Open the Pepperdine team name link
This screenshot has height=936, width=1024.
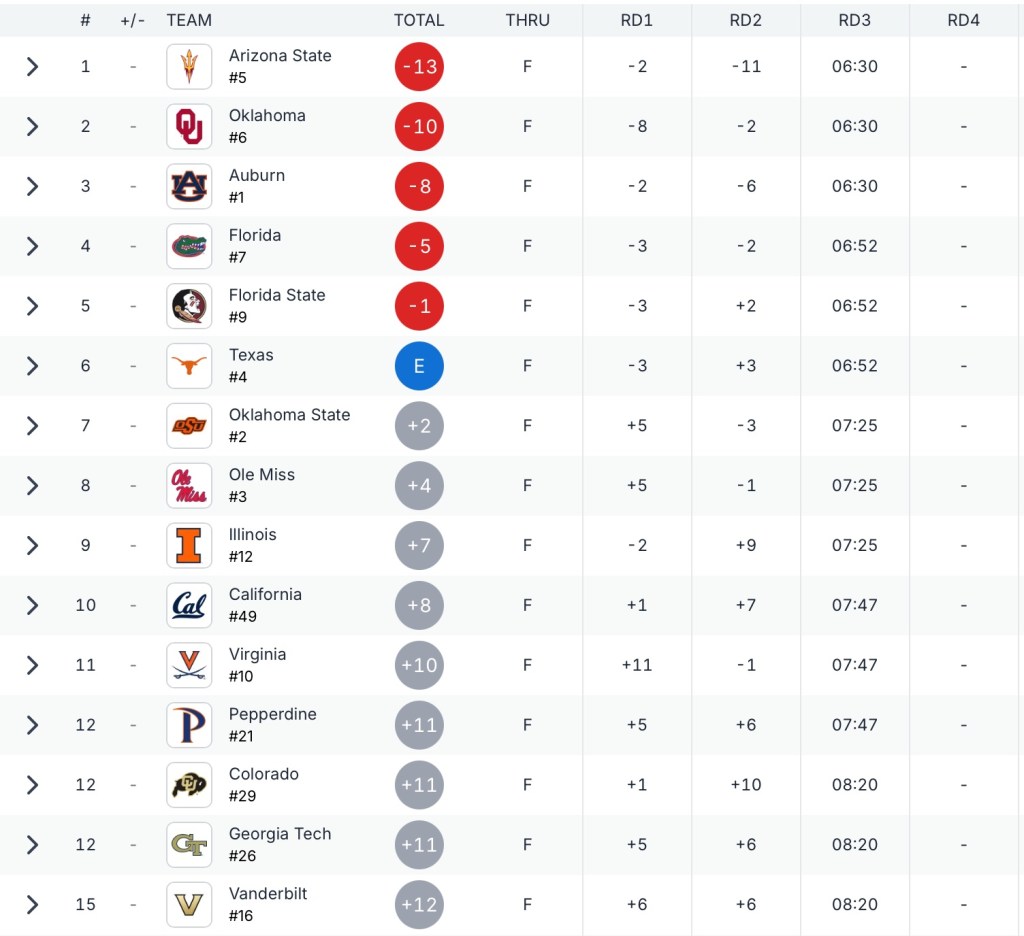coord(273,714)
